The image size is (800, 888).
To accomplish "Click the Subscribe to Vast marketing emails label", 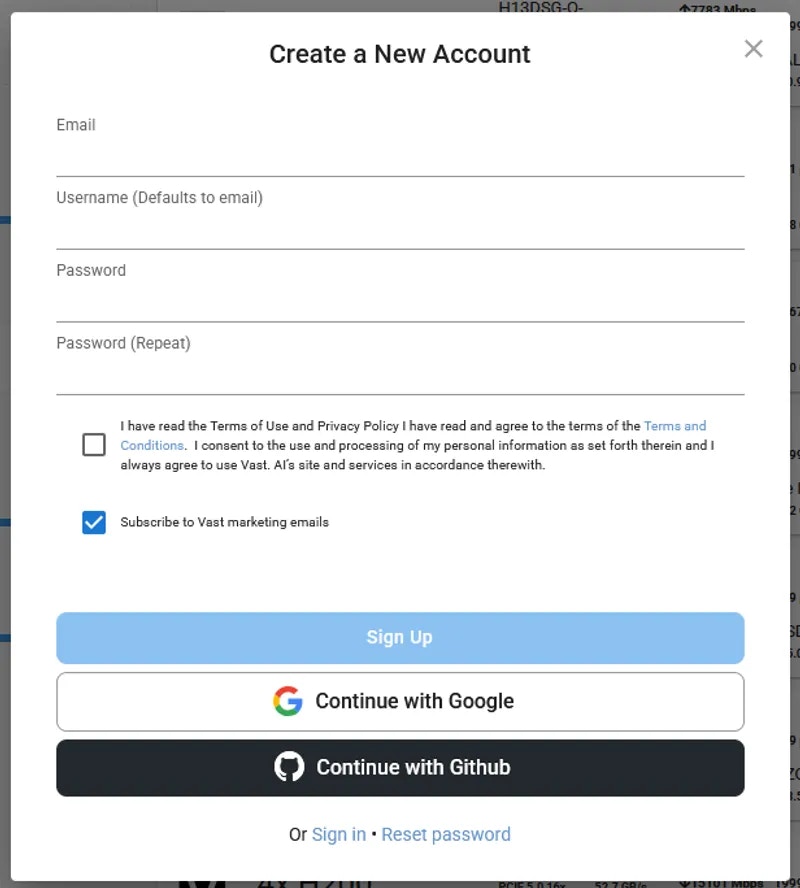I will click(224, 522).
